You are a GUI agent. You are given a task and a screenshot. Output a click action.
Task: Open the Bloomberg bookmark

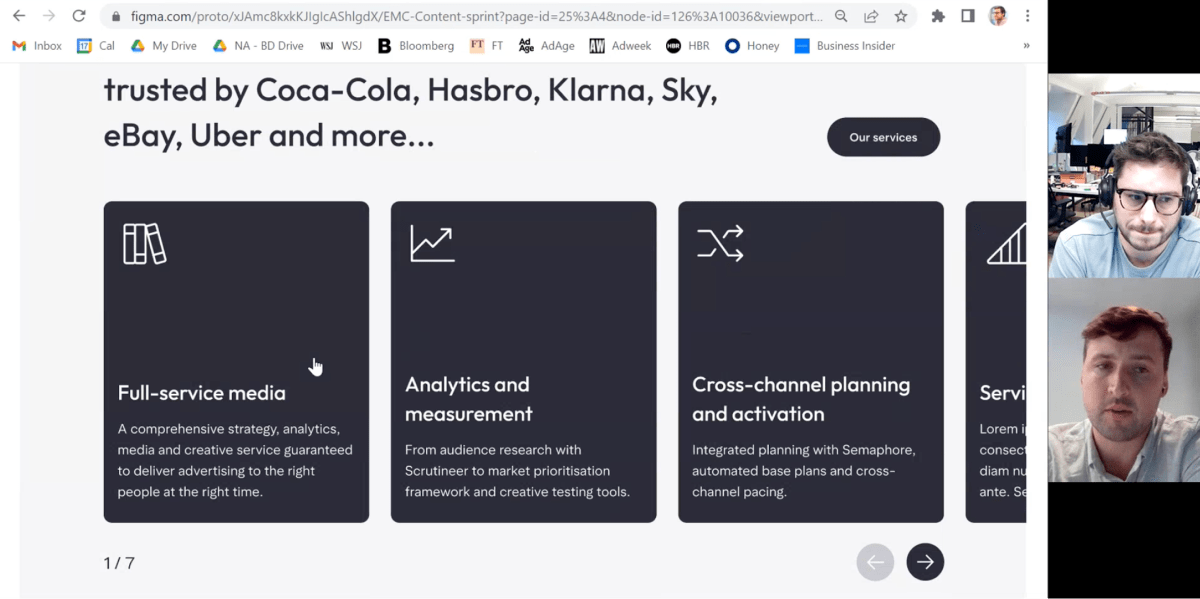(416, 46)
